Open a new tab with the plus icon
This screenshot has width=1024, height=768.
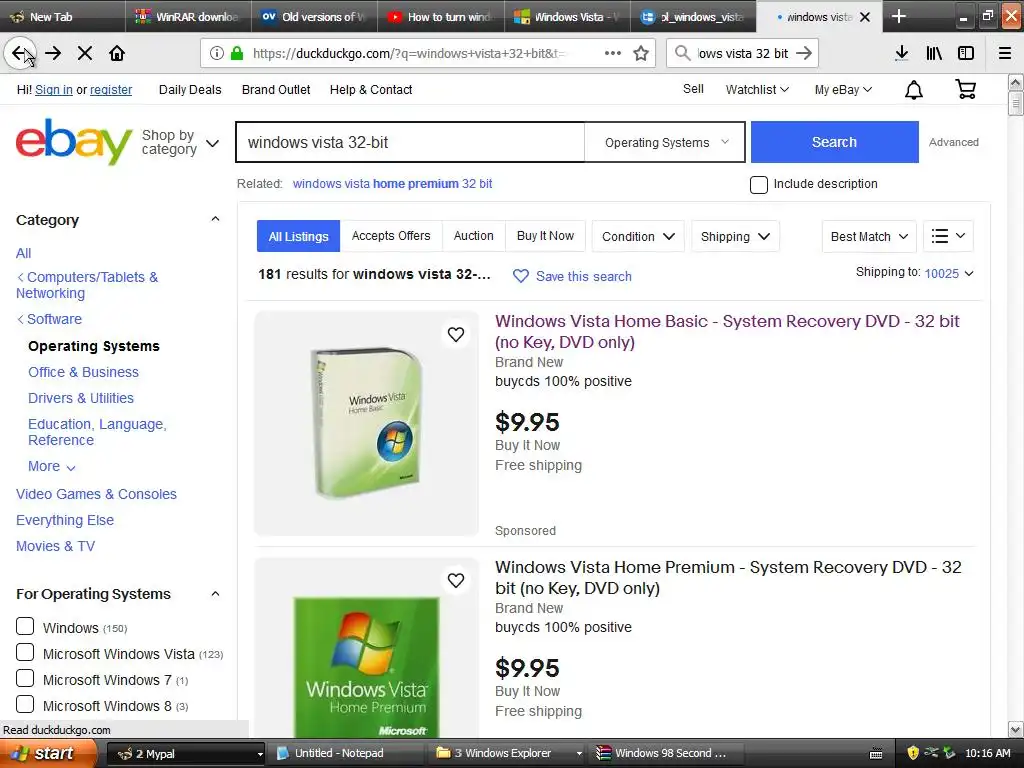point(899,16)
